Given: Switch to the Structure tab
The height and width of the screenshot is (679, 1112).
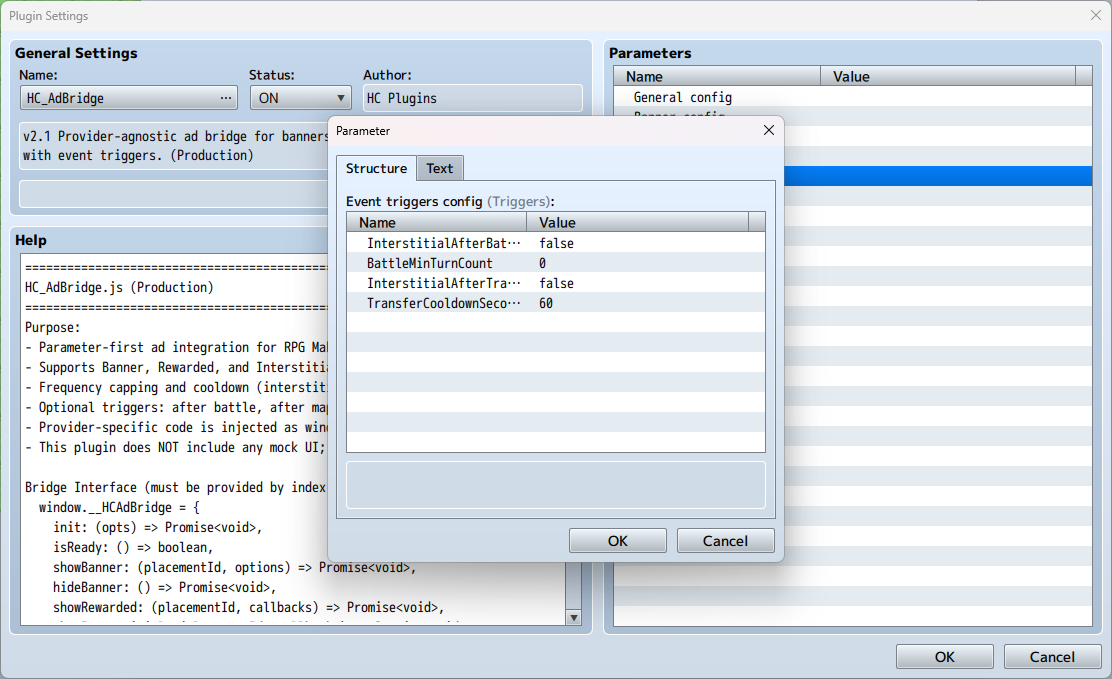Looking at the screenshot, I should pos(376,168).
